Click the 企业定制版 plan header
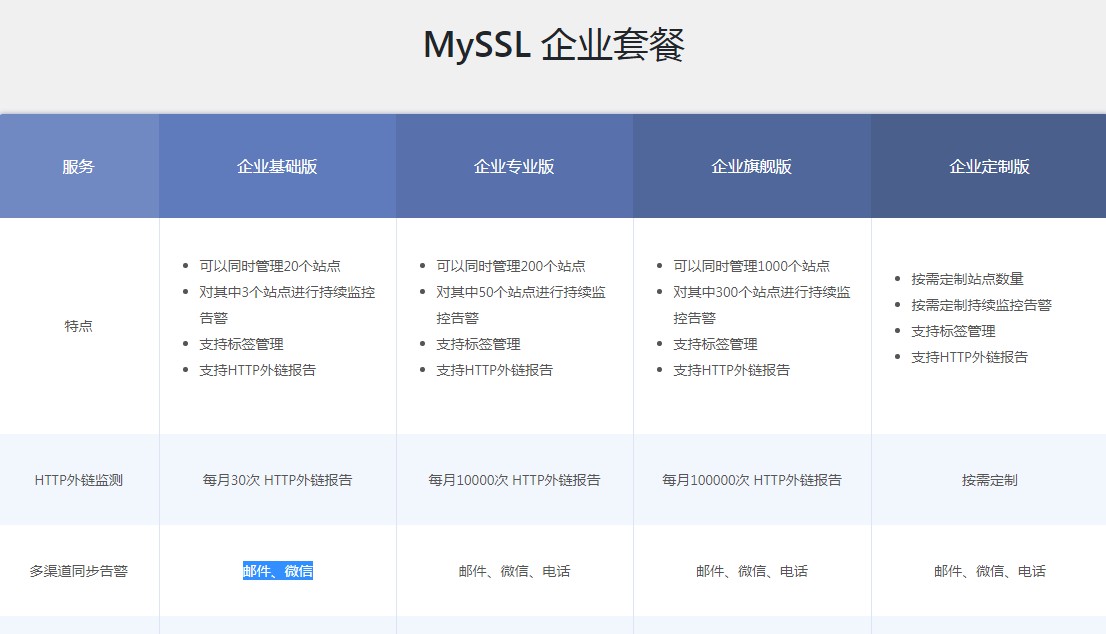The image size is (1106, 634). click(990, 166)
